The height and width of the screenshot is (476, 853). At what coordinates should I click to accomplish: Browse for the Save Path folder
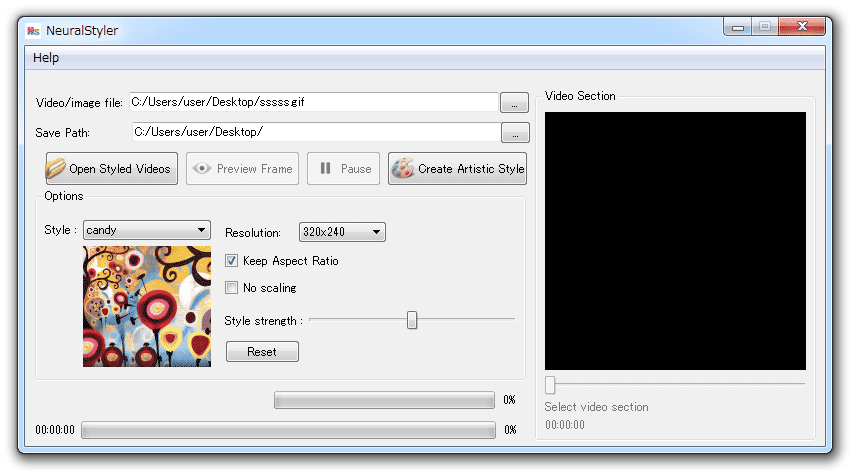[515, 133]
